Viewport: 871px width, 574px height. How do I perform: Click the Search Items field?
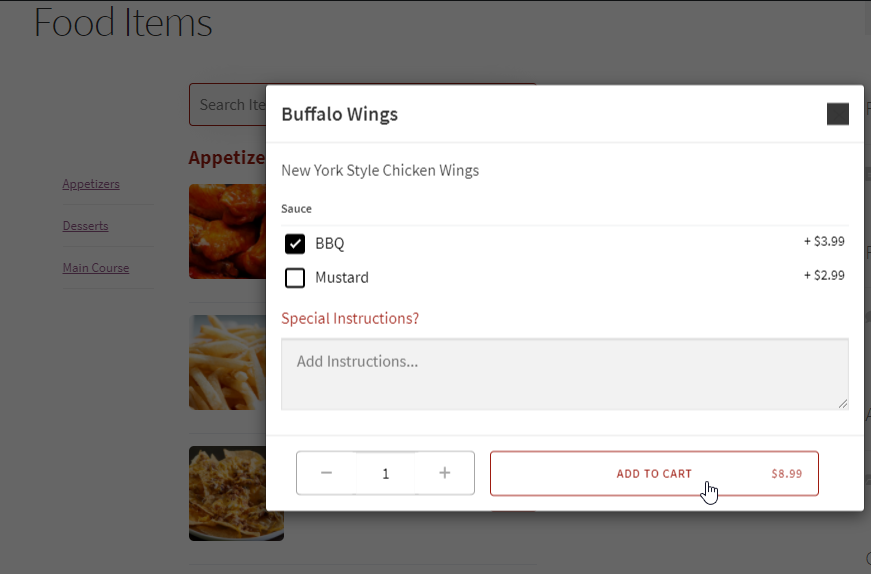coord(228,104)
